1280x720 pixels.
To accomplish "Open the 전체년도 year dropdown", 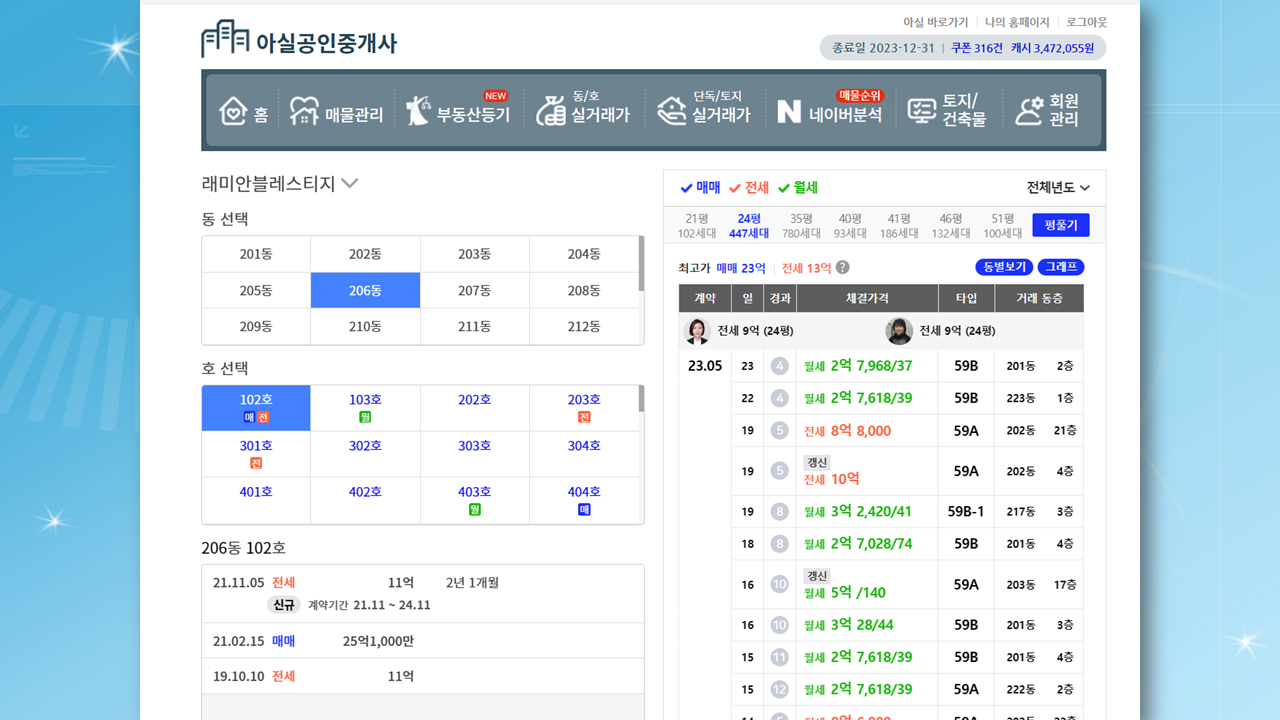I will [1058, 187].
